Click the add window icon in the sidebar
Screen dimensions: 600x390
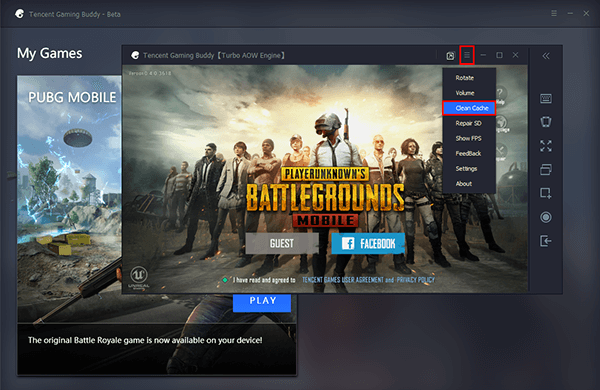(546, 193)
